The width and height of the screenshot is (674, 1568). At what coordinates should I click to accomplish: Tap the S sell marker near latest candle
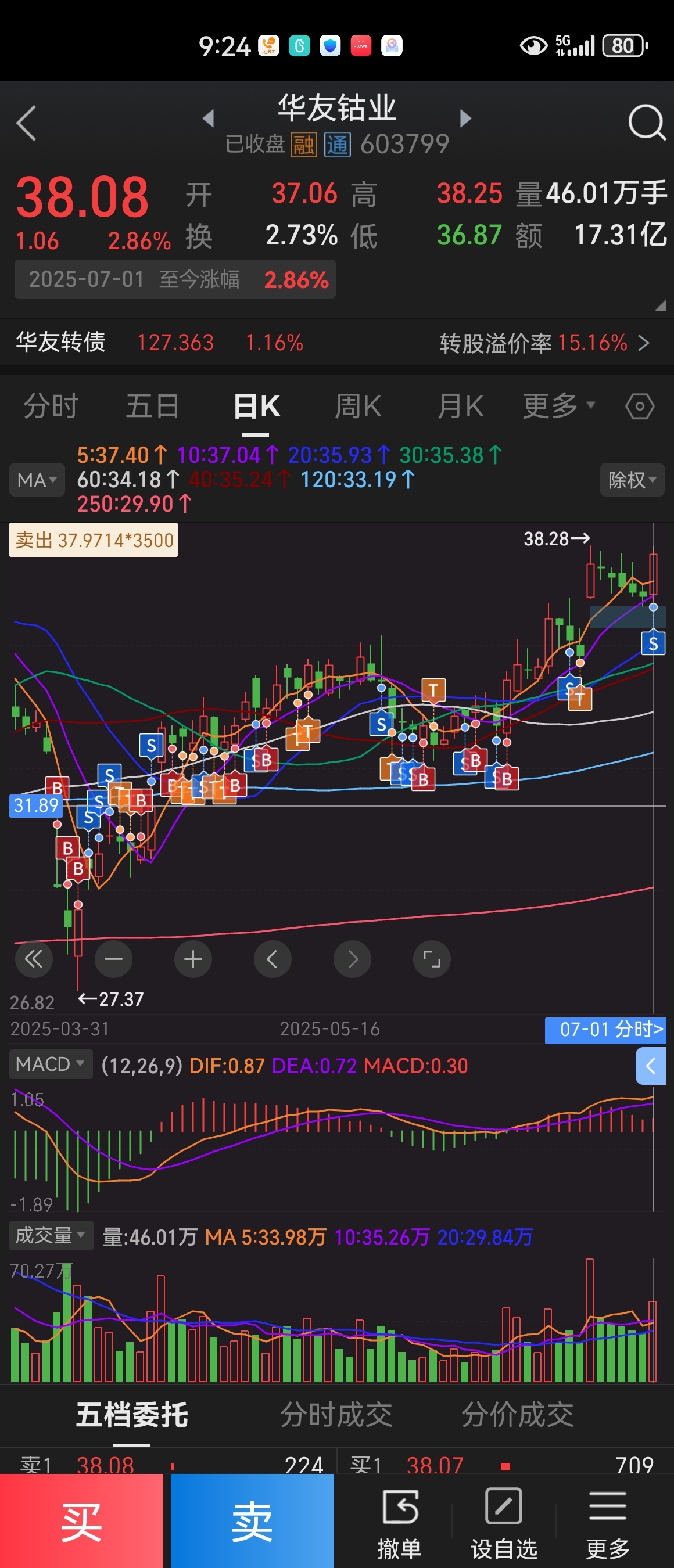point(653,643)
